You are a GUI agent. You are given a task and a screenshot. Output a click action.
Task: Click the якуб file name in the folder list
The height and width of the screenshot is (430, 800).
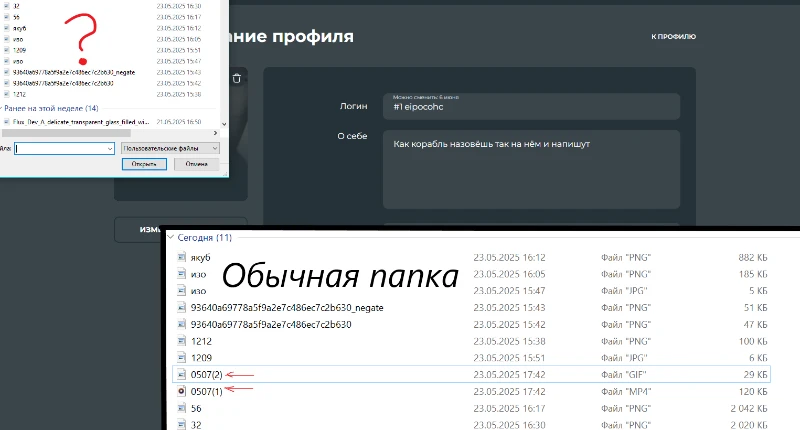coord(201,258)
